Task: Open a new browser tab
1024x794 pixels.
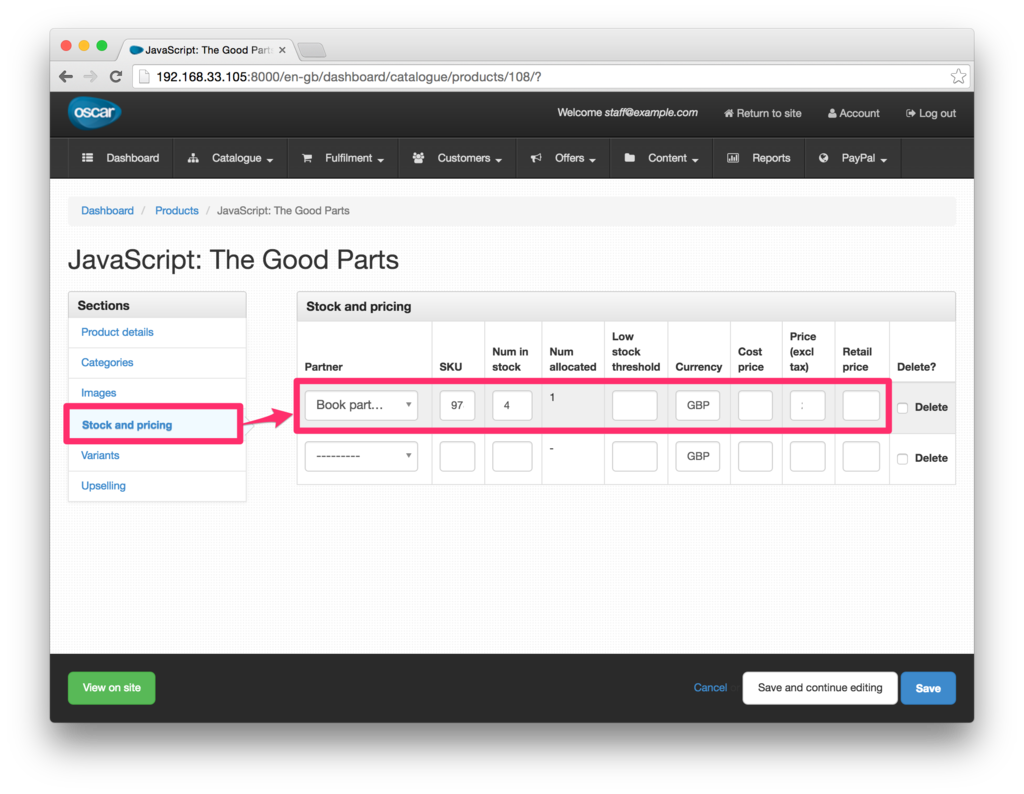Action: (x=312, y=50)
